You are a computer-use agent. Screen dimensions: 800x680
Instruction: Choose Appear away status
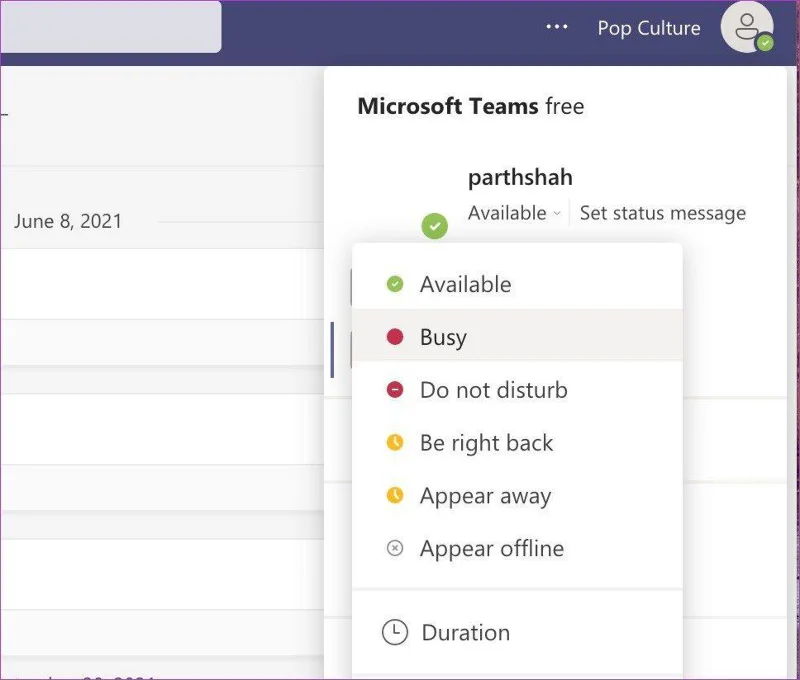point(517,495)
